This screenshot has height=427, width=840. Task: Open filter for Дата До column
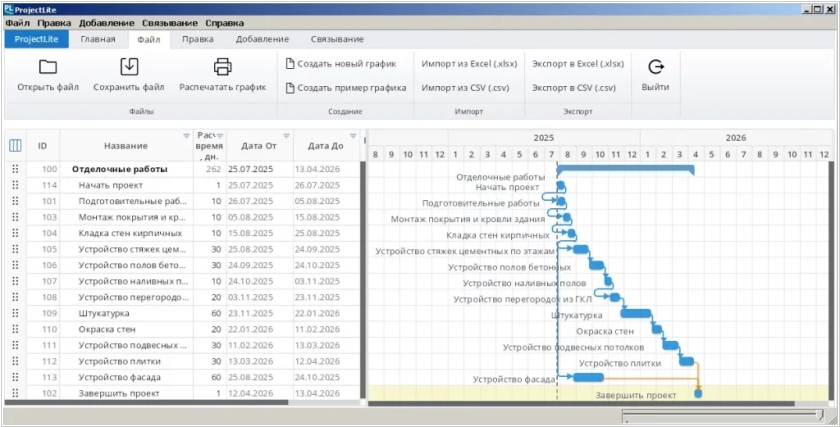tap(352, 136)
